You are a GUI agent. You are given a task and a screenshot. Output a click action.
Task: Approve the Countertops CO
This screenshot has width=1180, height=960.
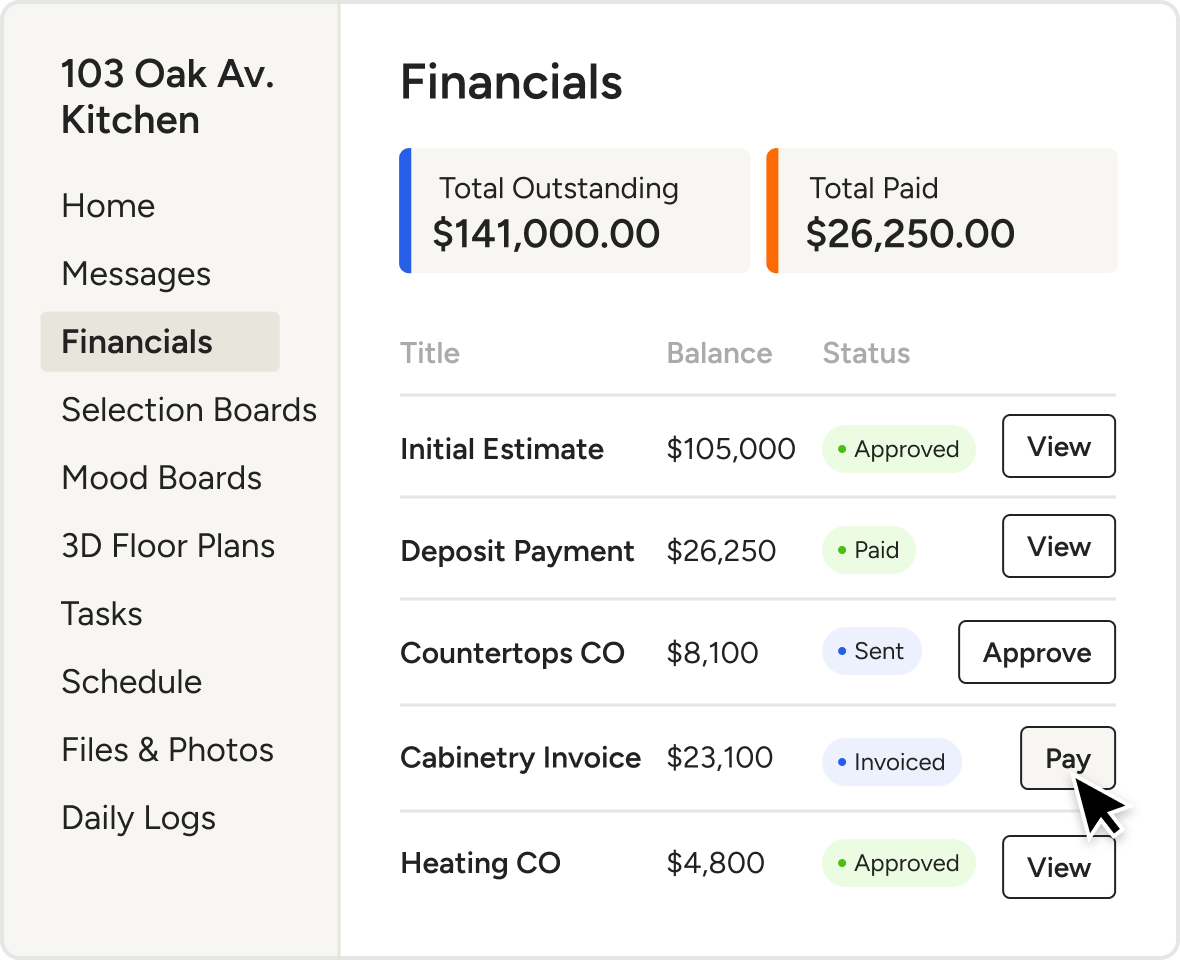pos(1036,653)
